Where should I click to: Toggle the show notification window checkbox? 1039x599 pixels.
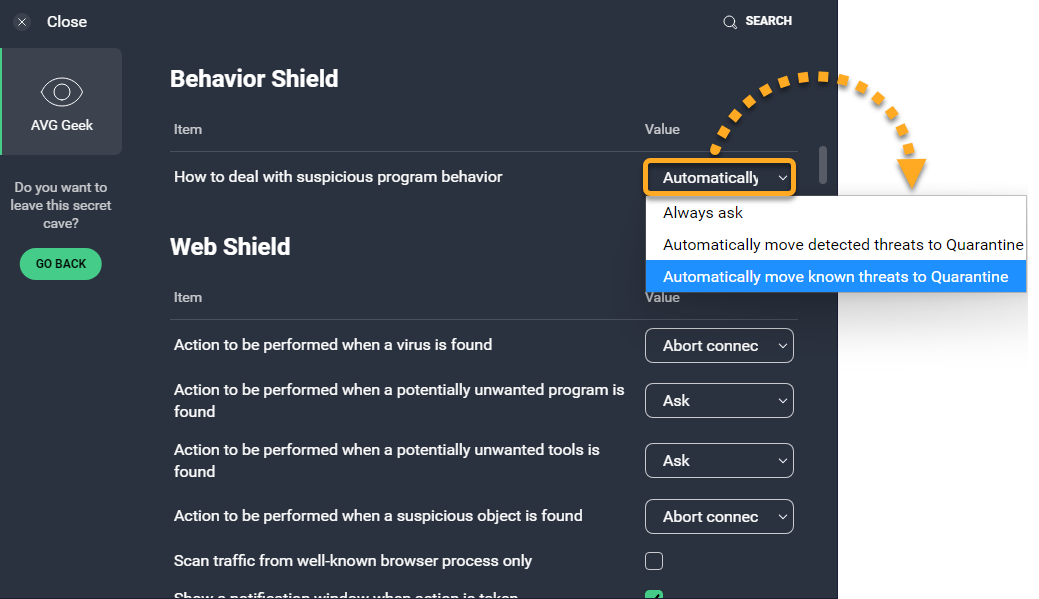pyautogui.click(x=654, y=596)
